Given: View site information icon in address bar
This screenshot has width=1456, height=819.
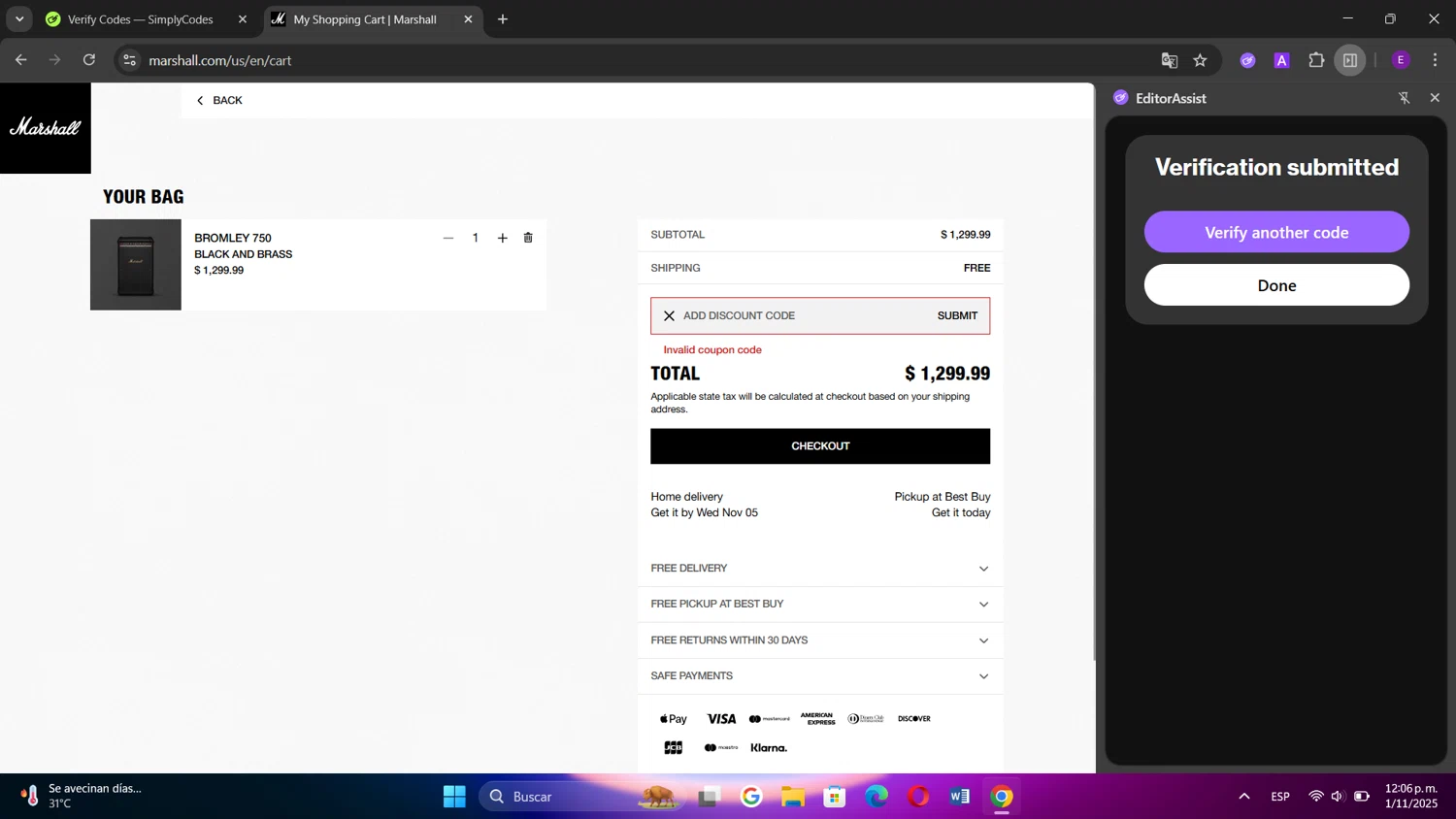Looking at the screenshot, I should [x=129, y=60].
